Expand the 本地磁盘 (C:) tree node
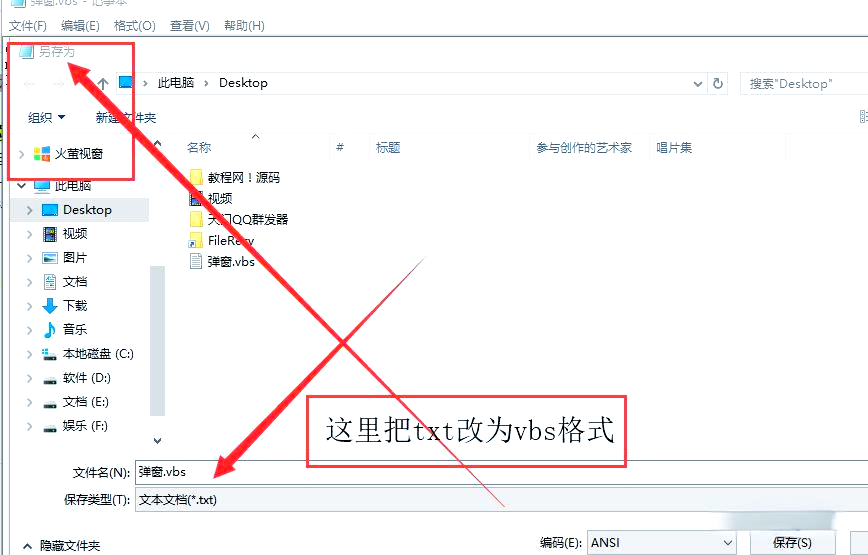The image size is (868, 555). pos(29,354)
